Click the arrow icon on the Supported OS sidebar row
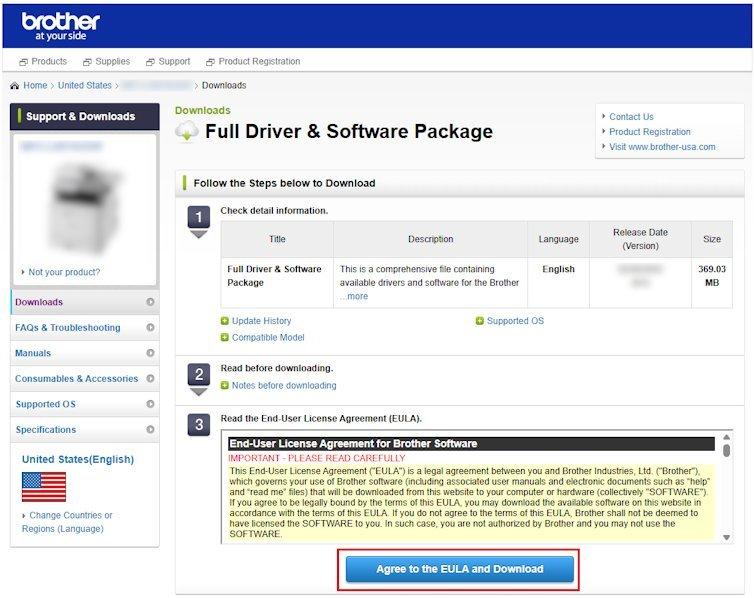This screenshot has width=754, height=598. click(150, 404)
